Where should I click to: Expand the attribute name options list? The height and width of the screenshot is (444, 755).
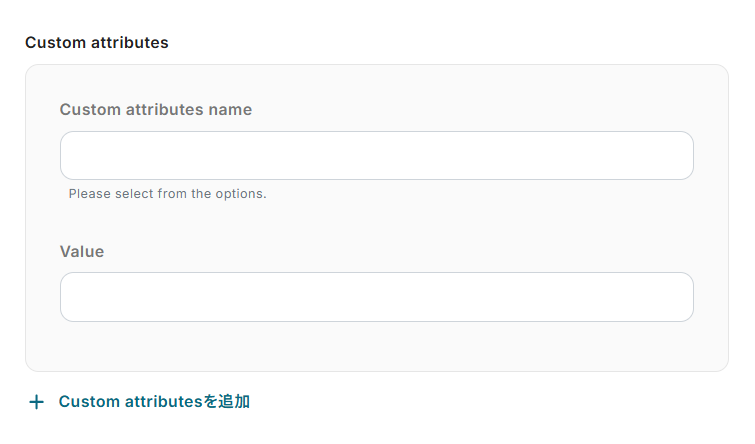click(x=376, y=156)
